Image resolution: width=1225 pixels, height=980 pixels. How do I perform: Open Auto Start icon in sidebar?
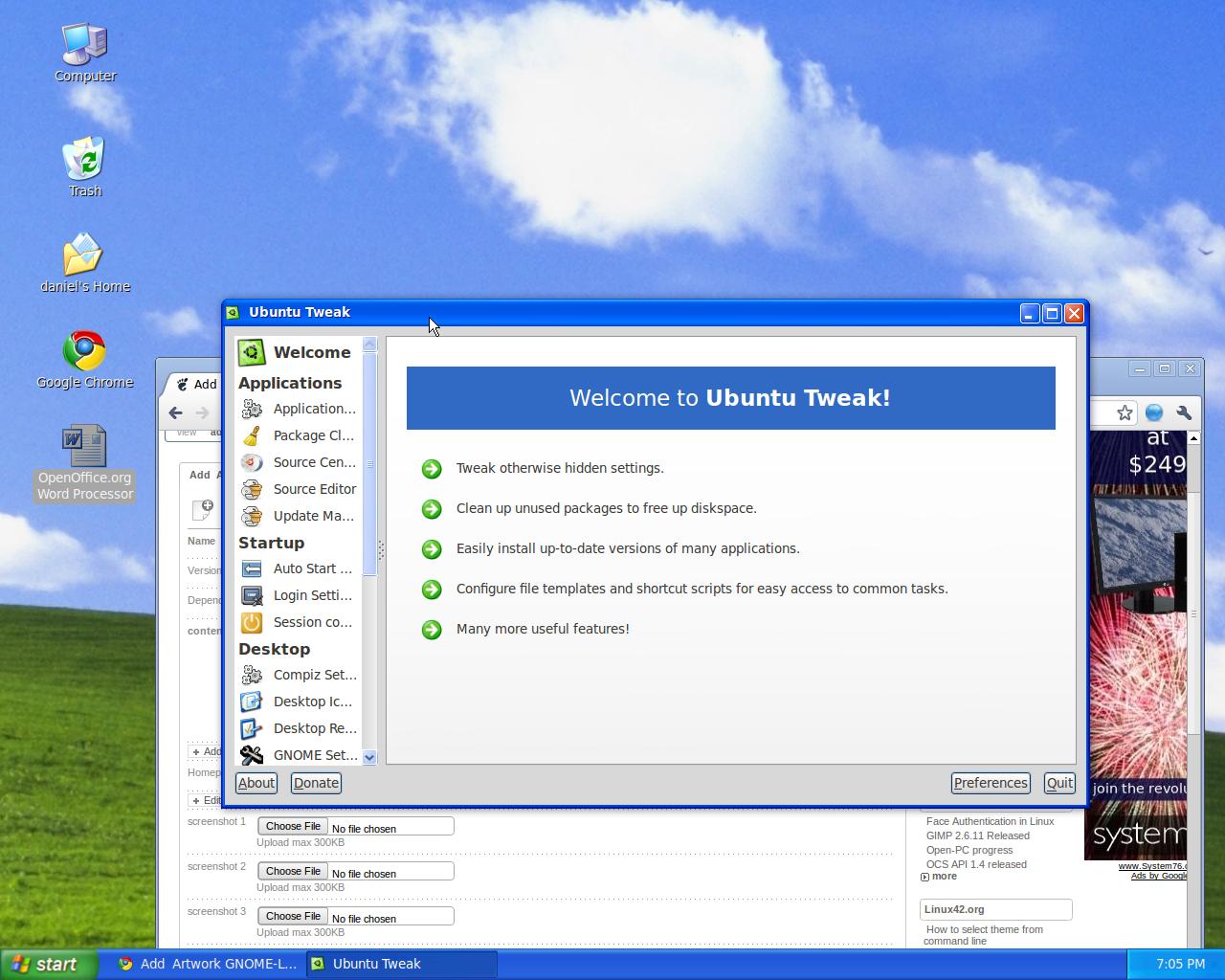click(x=252, y=568)
